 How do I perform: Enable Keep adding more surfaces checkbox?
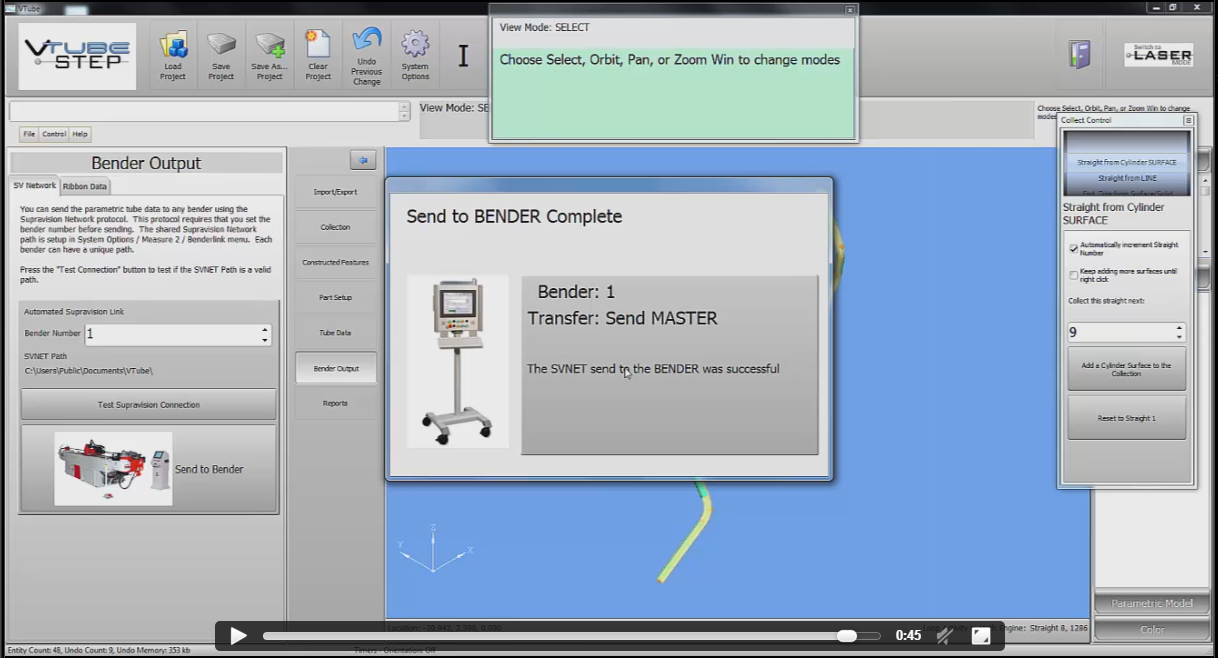[x=1074, y=274]
